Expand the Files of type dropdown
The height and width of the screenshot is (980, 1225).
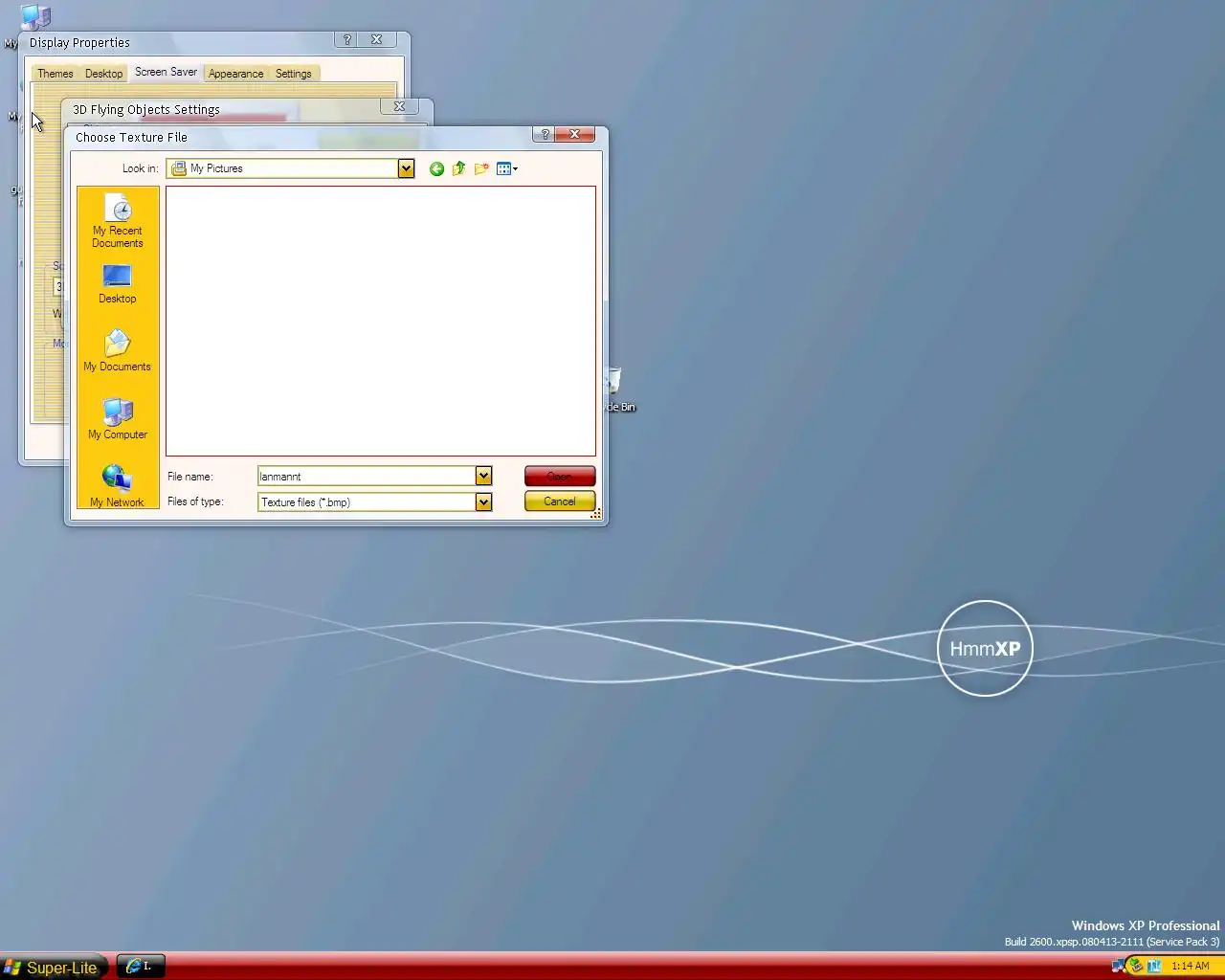coord(483,501)
